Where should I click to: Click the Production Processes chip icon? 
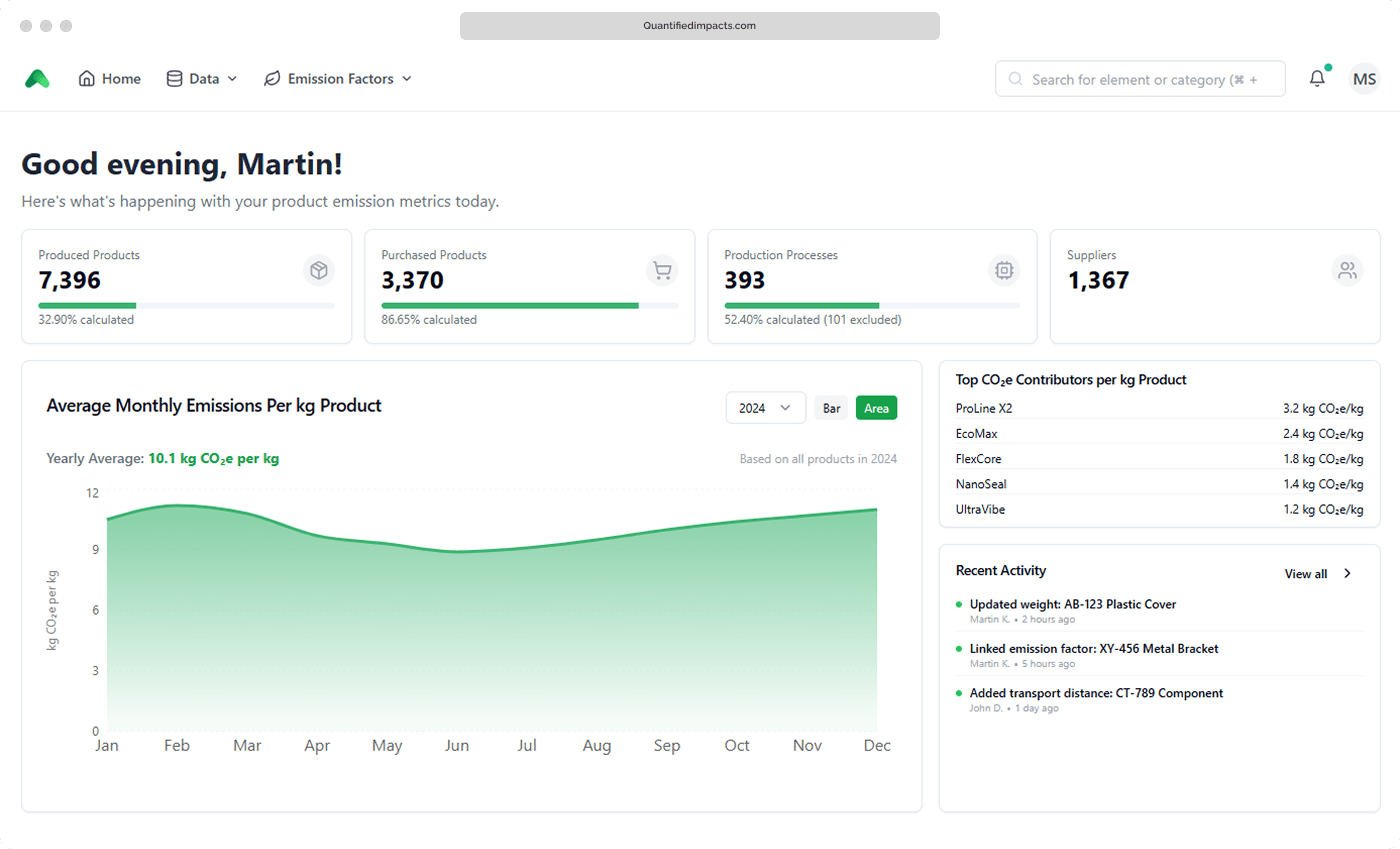pyautogui.click(x=1004, y=270)
